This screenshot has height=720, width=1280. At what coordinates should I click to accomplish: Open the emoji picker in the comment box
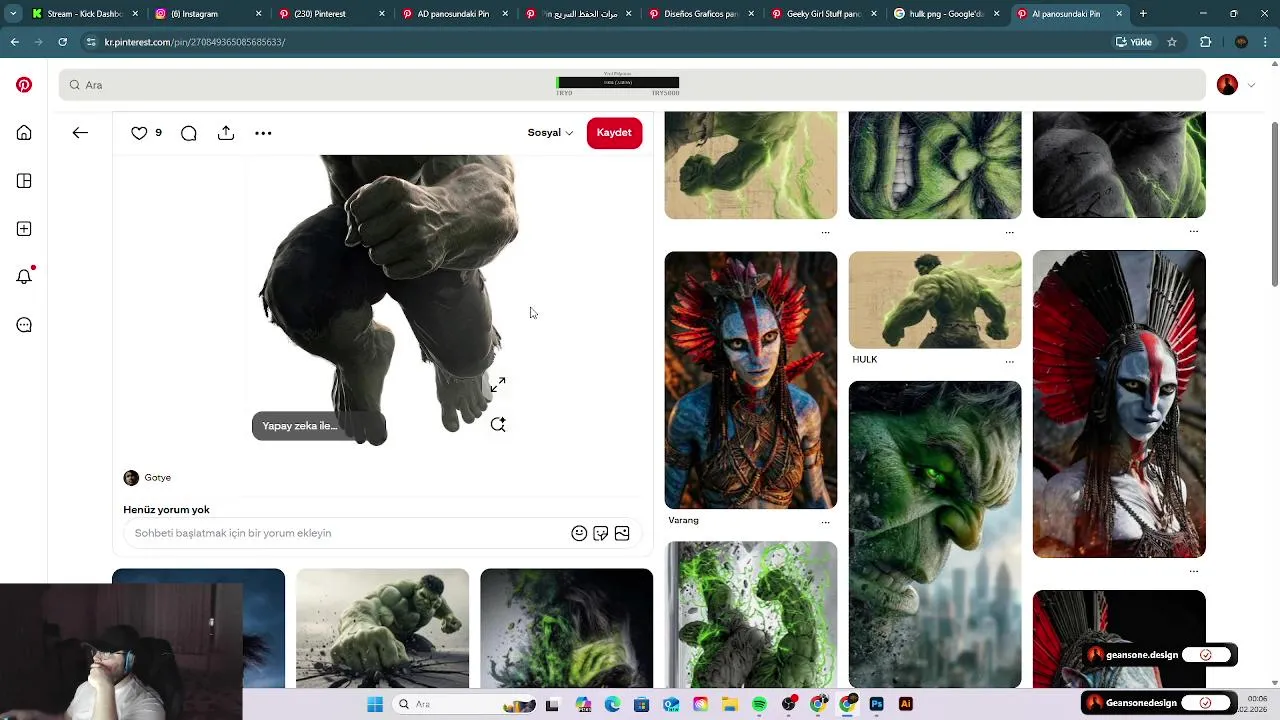pyautogui.click(x=579, y=533)
